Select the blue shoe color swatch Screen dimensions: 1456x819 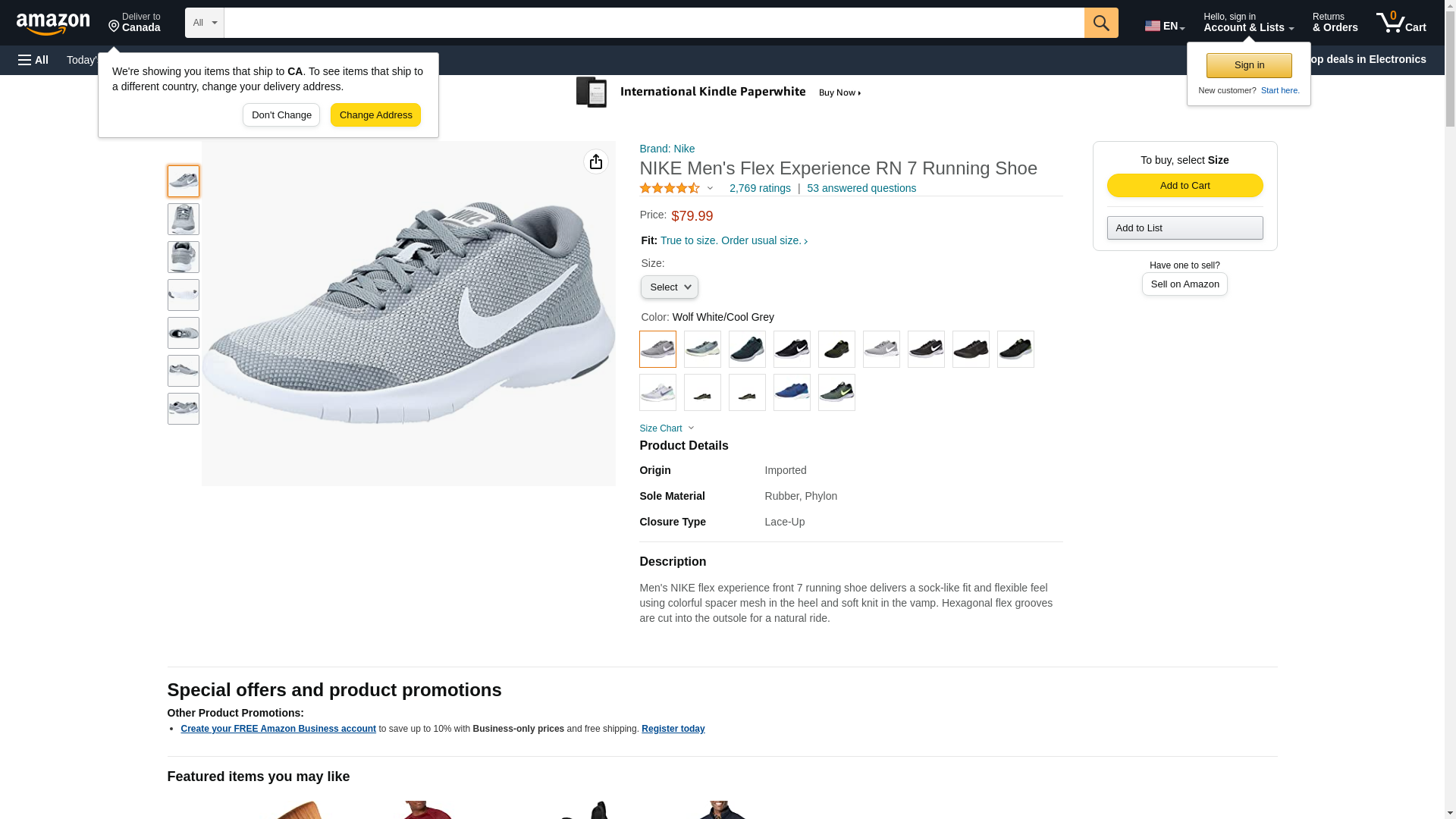(792, 392)
